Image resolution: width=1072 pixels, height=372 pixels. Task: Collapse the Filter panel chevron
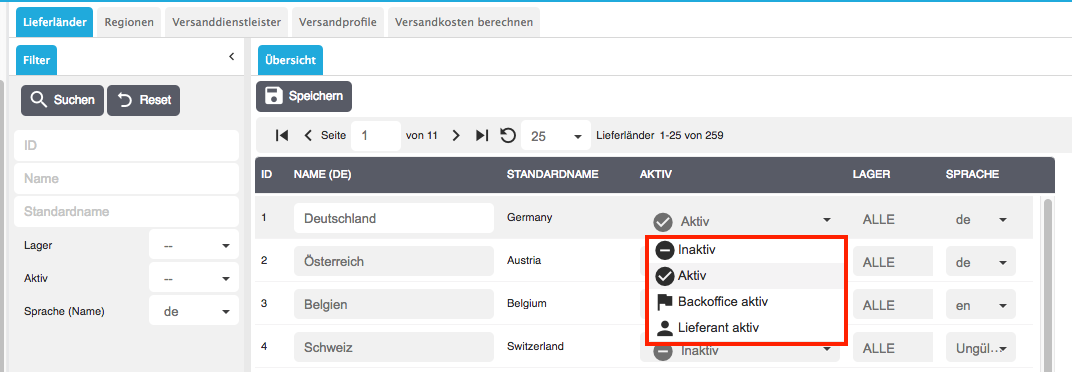(231, 56)
